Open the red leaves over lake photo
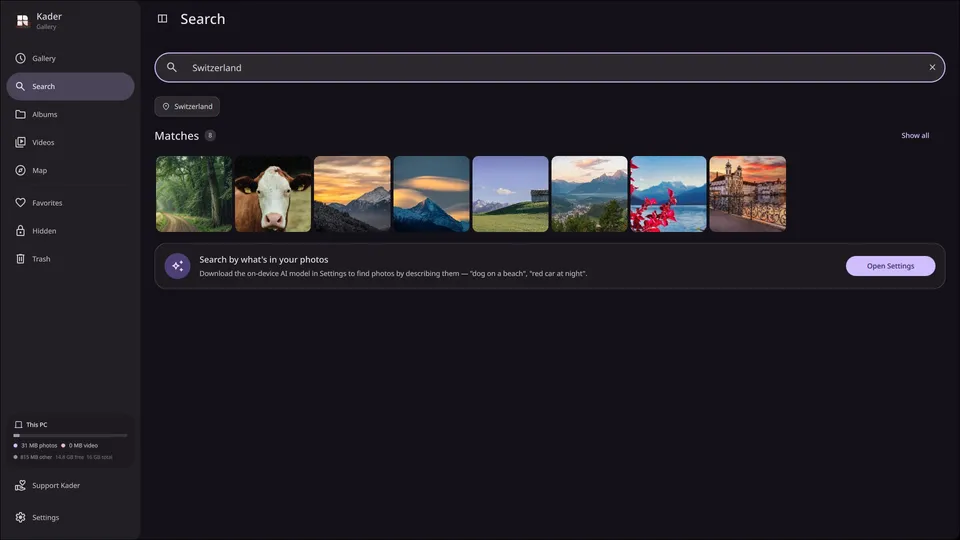The width and height of the screenshot is (960, 540). coord(669,194)
